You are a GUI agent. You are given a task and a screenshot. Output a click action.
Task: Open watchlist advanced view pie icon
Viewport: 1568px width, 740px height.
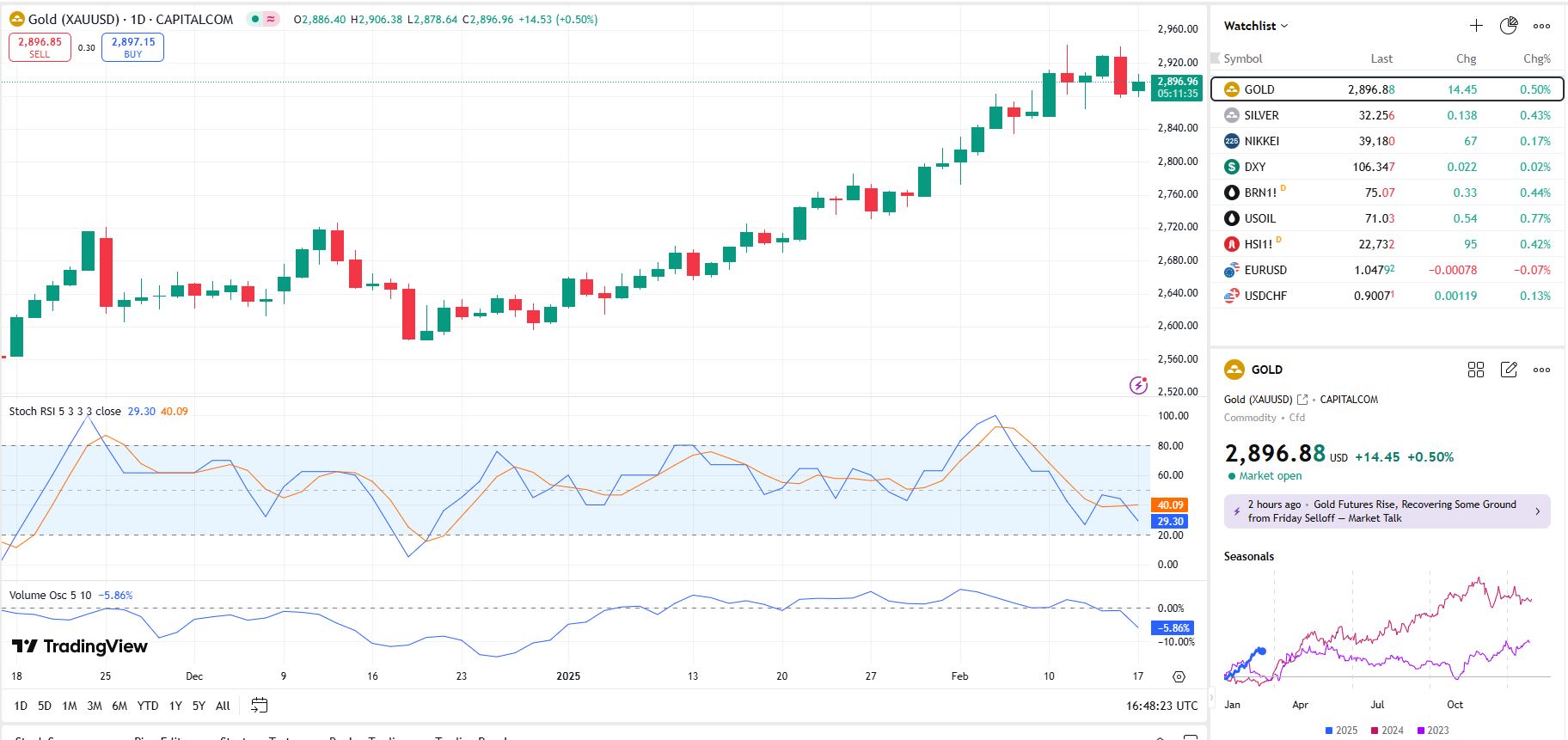click(x=1509, y=26)
